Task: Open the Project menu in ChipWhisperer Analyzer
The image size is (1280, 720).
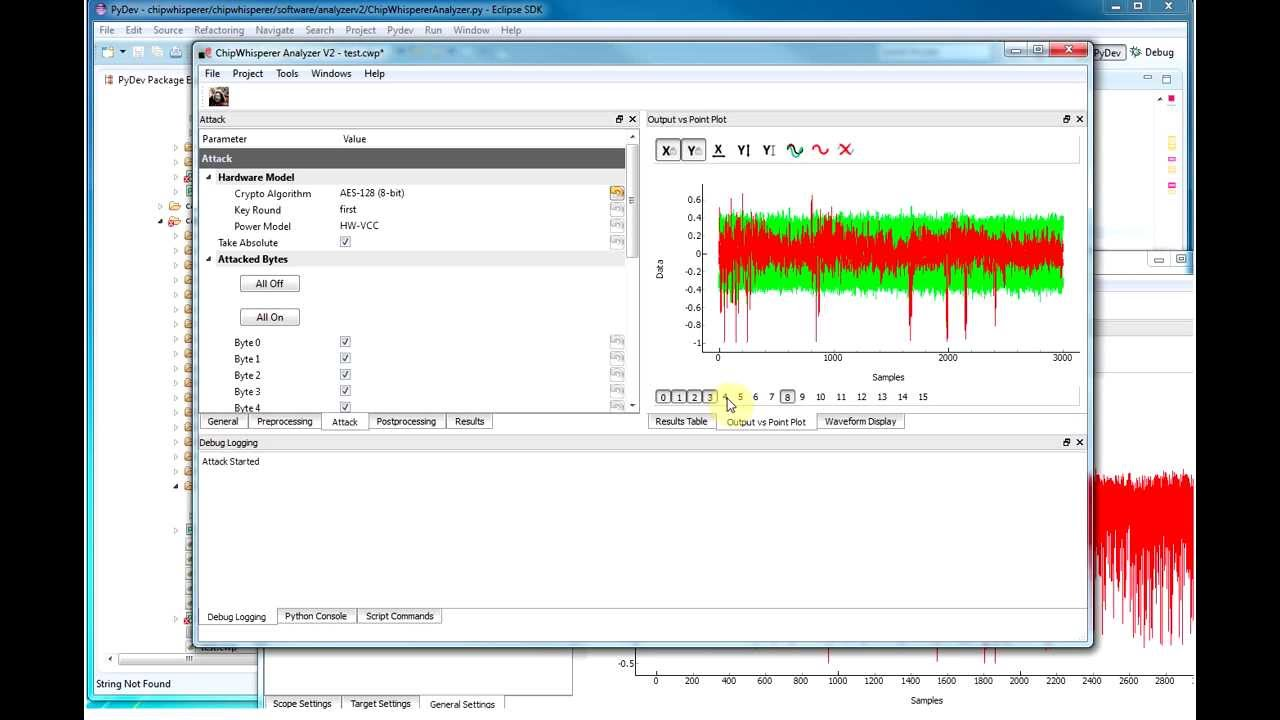Action: click(x=248, y=73)
